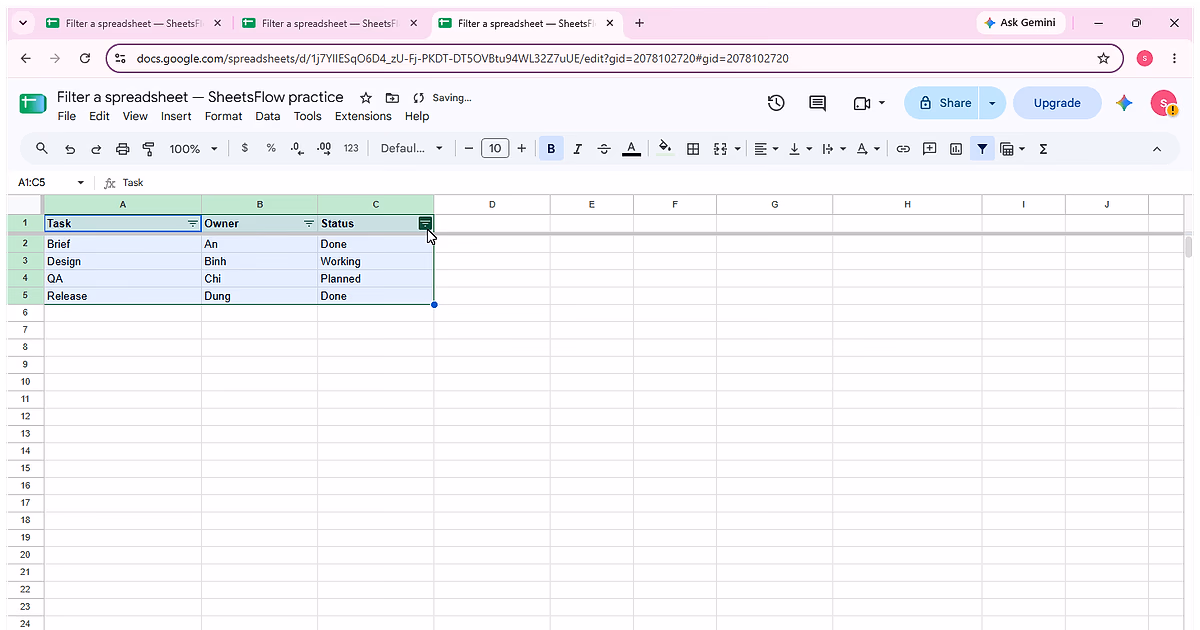Show all comments icon
1200x630 pixels.
coord(817,103)
